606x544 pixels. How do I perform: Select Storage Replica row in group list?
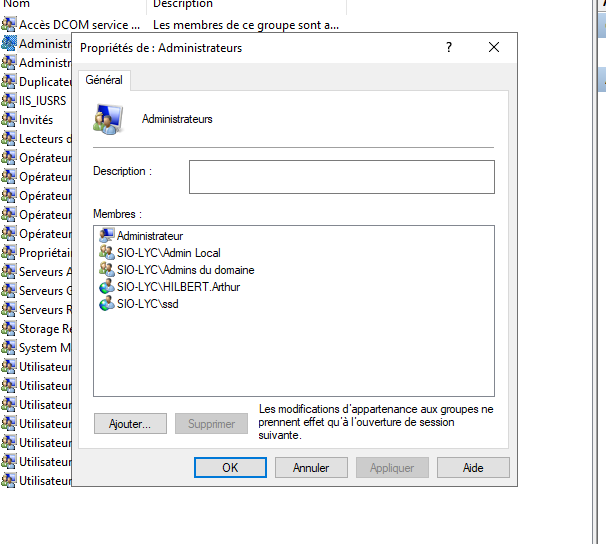pos(36,329)
